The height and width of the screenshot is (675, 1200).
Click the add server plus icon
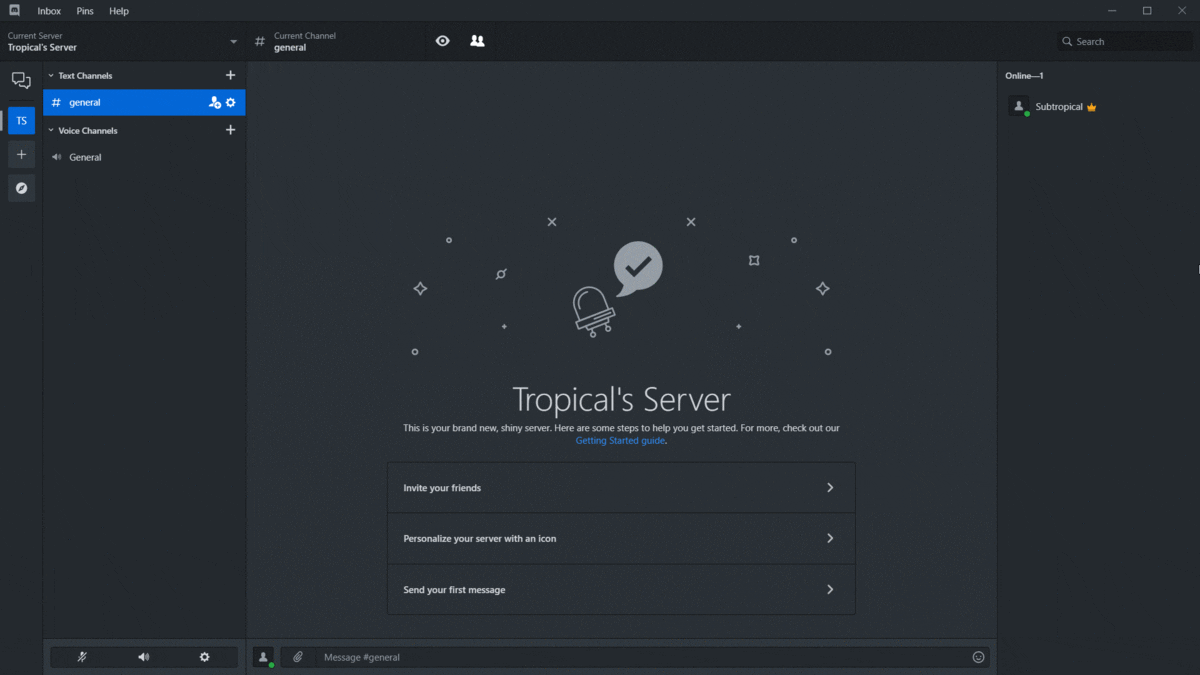(21, 155)
